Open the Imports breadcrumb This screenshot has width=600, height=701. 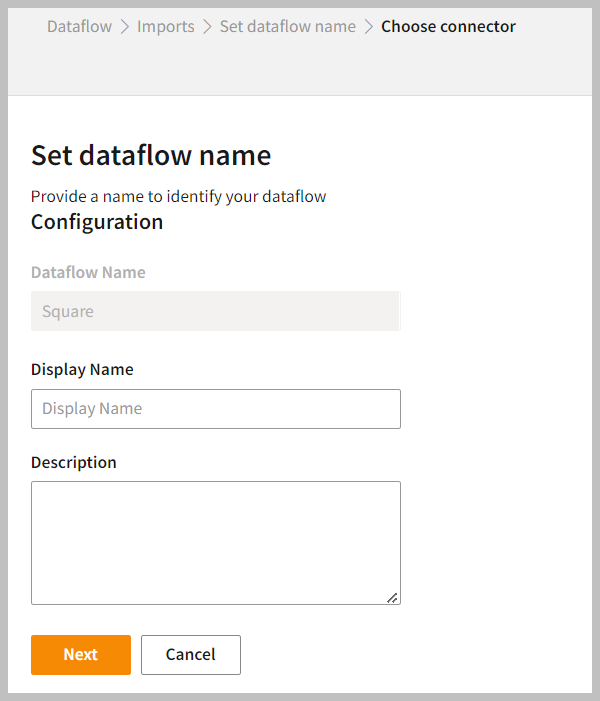pyautogui.click(x=166, y=26)
